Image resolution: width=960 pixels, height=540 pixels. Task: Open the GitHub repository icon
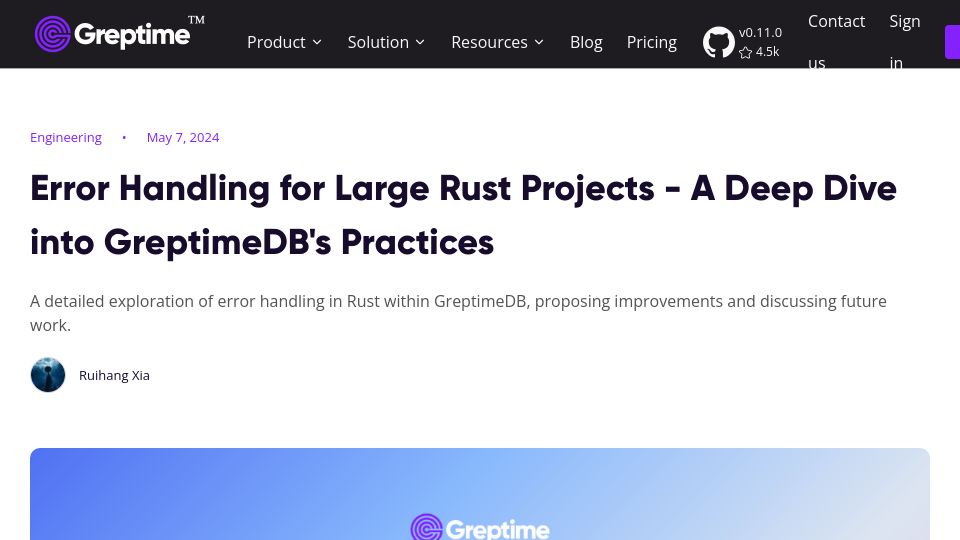(x=718, y=42)
